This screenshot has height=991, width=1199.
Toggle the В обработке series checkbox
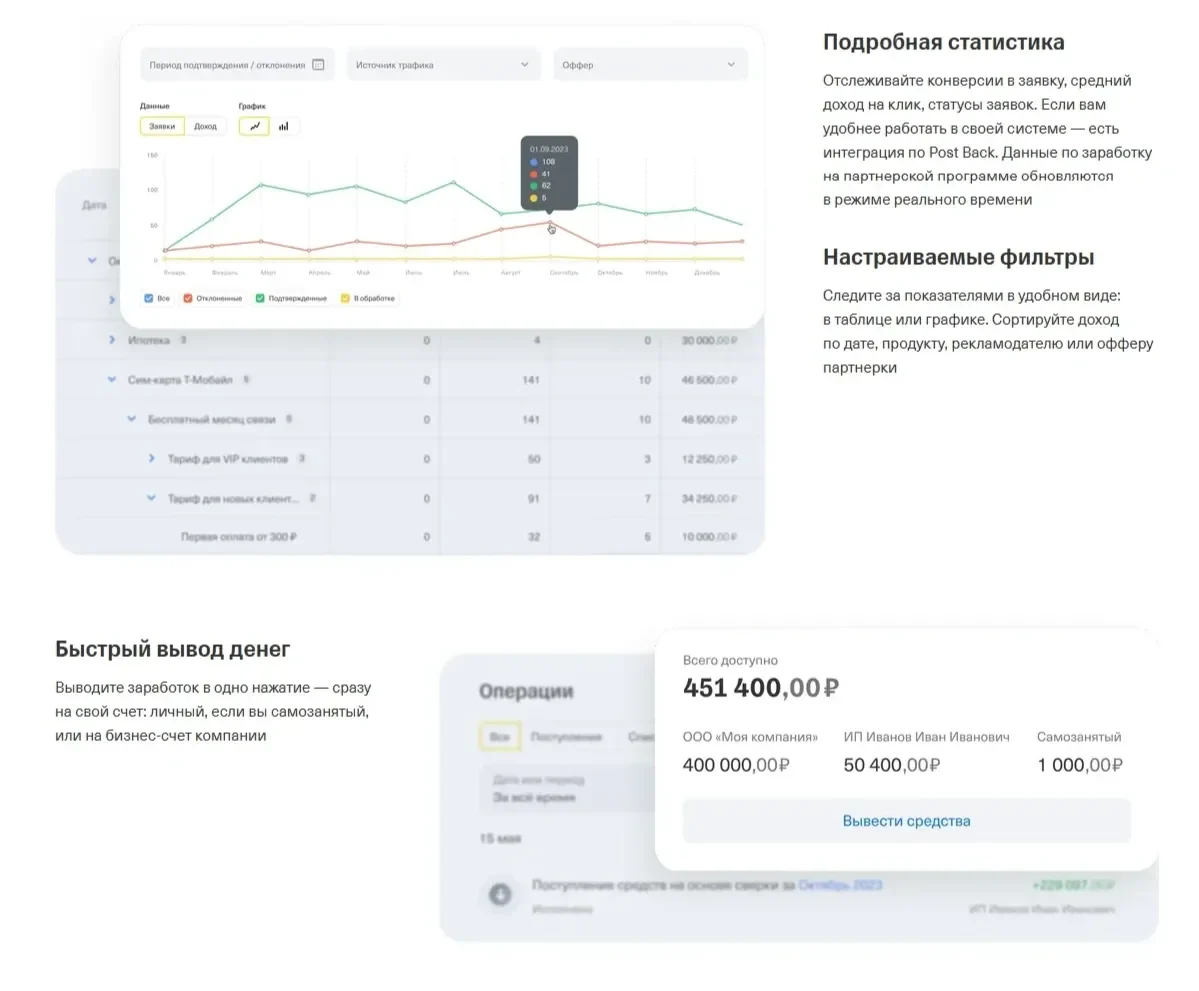[x=345, y=298]
